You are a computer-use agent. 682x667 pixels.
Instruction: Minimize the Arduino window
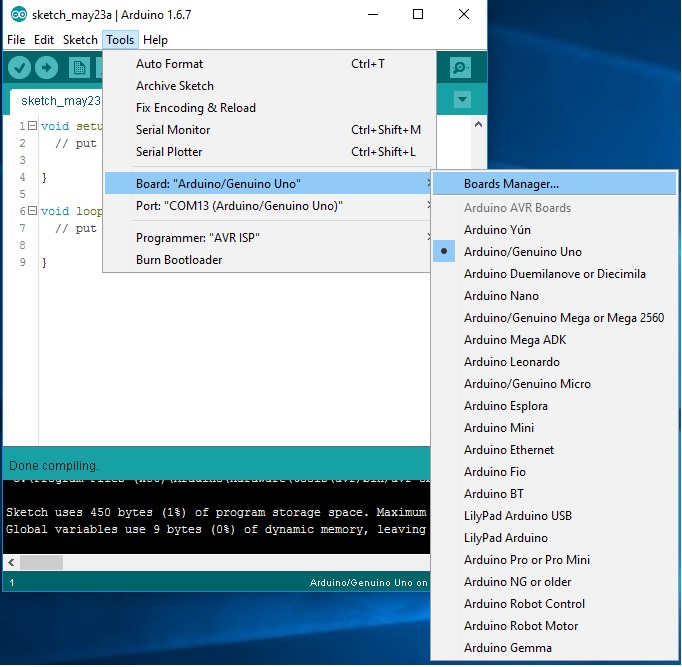coord(373,14)
